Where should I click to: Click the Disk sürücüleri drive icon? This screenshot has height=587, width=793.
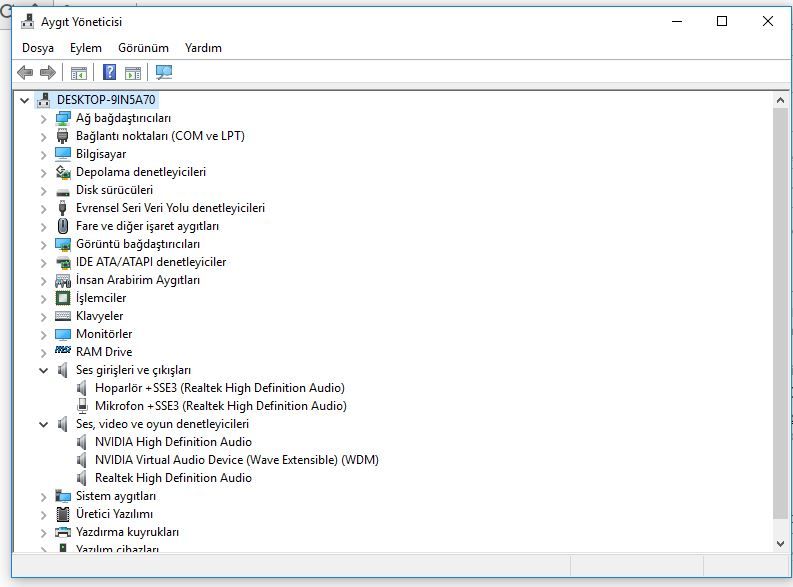pos(63,192)
